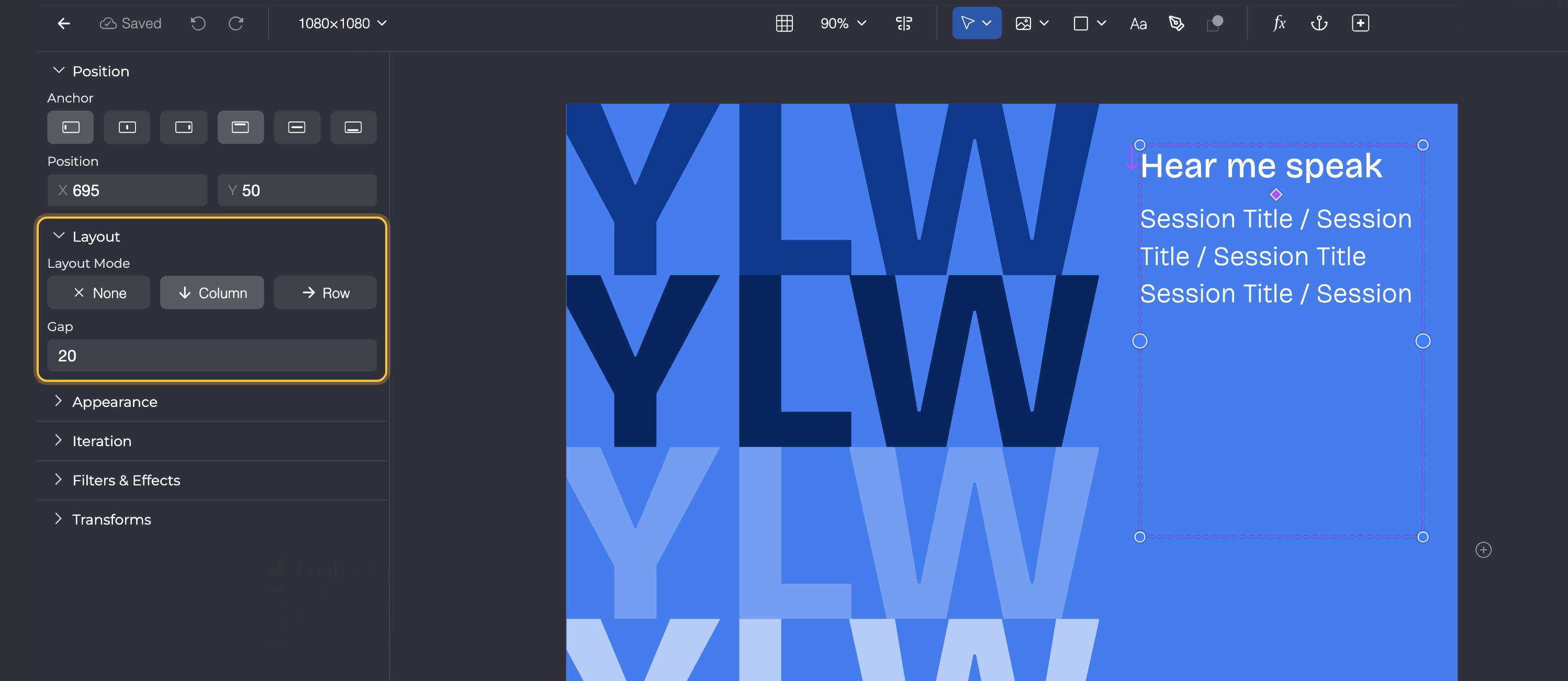The height and width of the screenshot is (681, 1568).
Task: Collapse the Layout section
Action: click(x=59, y=236)
